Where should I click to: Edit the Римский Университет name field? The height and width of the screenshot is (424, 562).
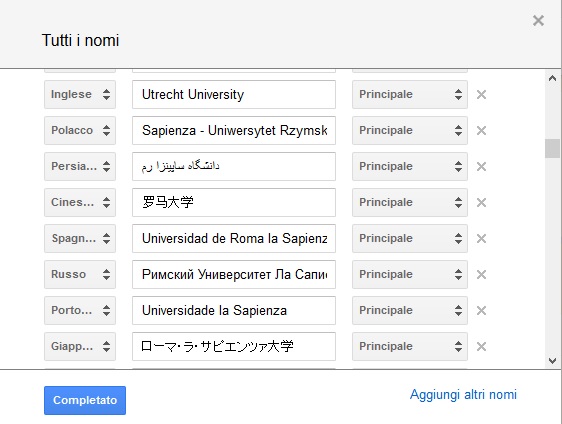234,275
